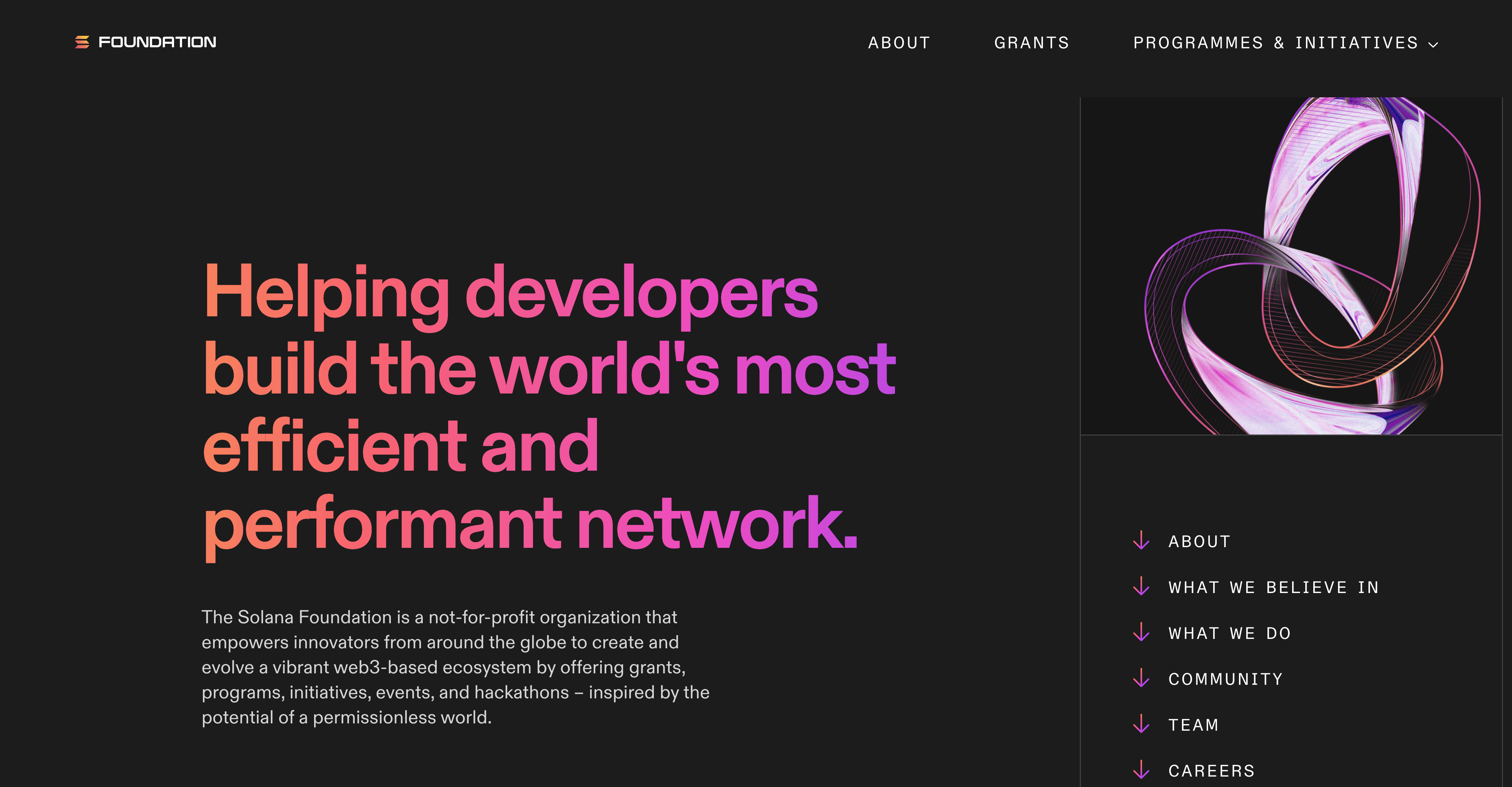
Task: Click the Solana logo icon
Action: (x=82, y=42)
